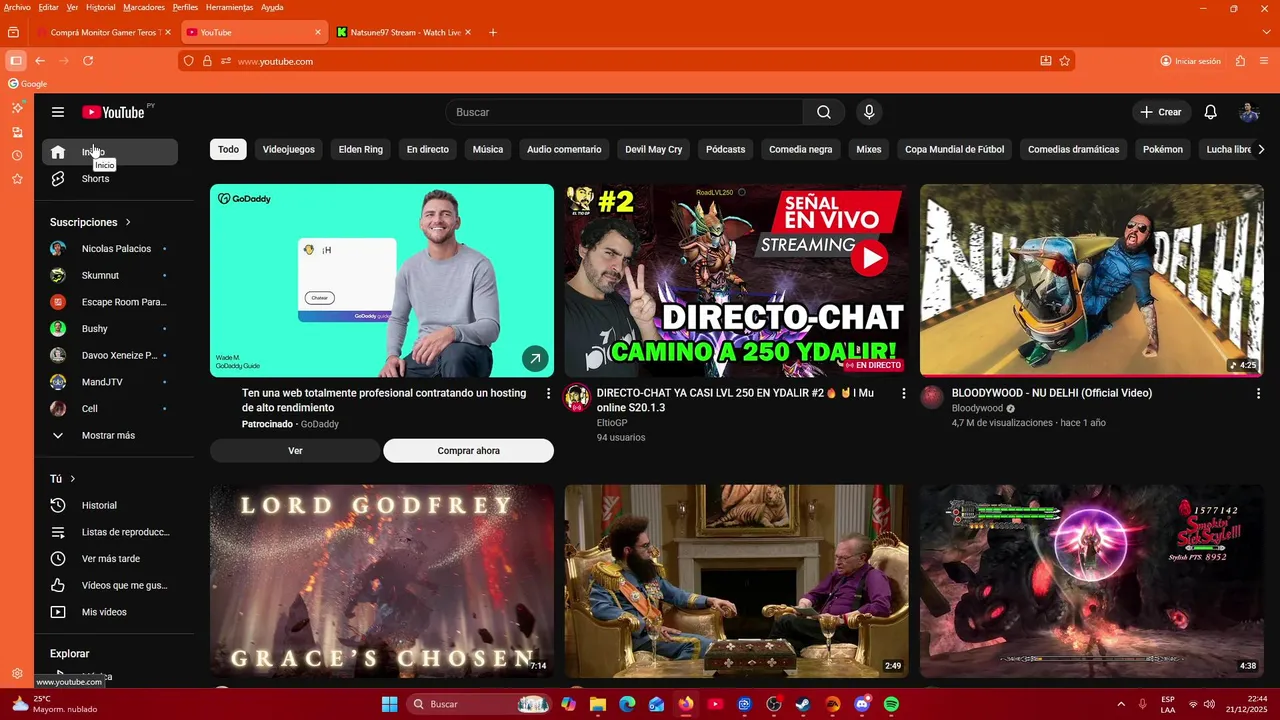Start voice search with microphone icon
This screenshot has height=720, width=1280.
click(x=869, y=112)
